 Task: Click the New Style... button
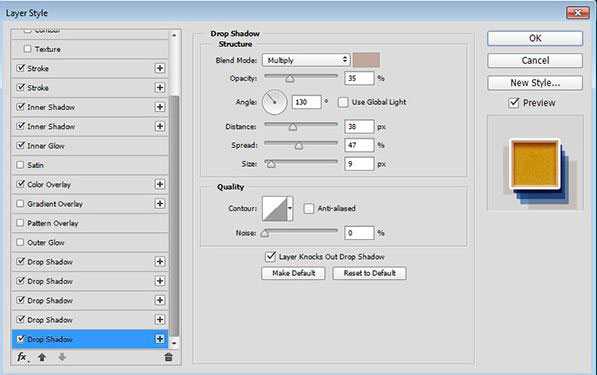(535, 83)
